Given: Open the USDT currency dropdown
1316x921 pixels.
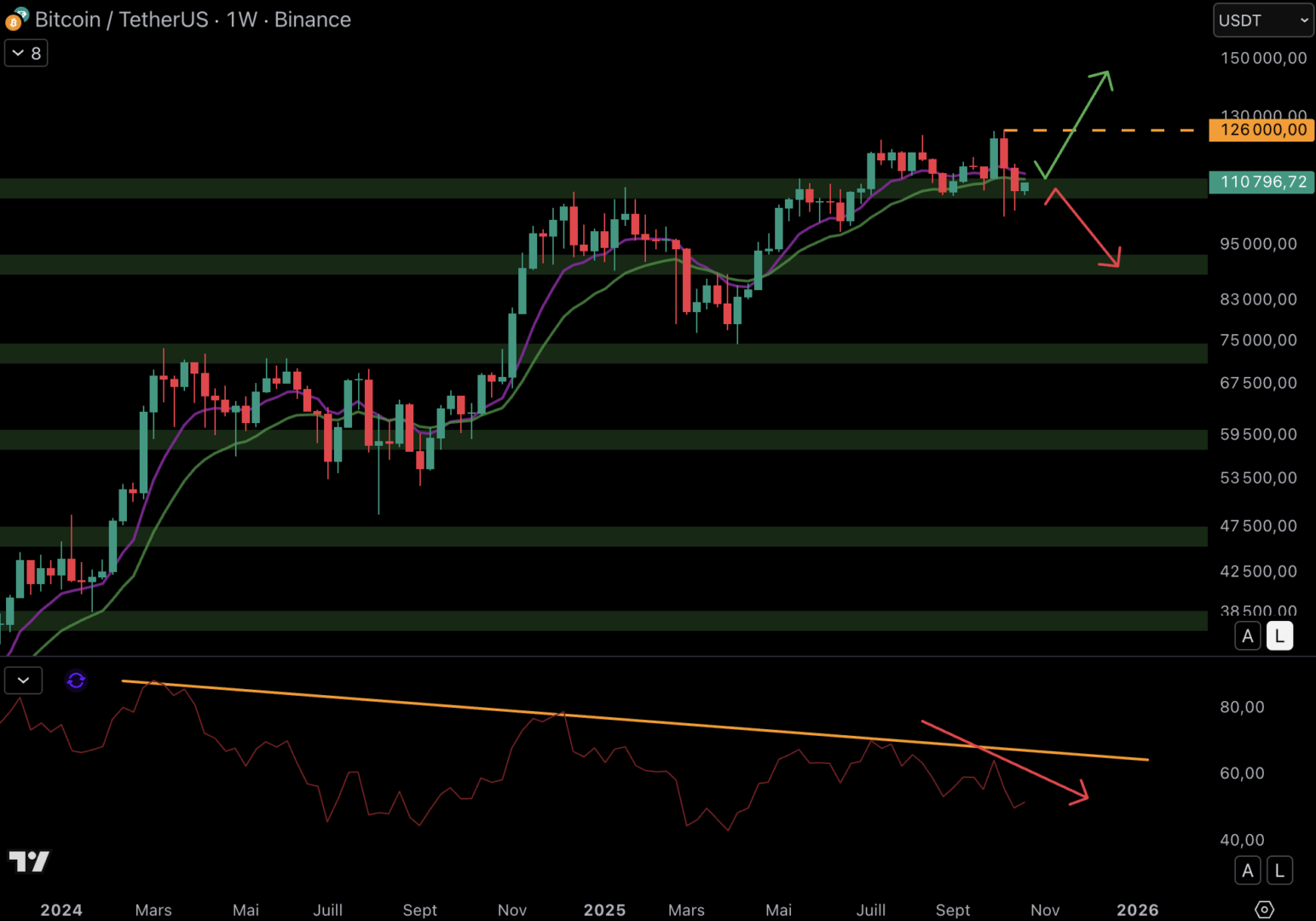Looking at the screenshot, I should click(x=1263, y=20).
